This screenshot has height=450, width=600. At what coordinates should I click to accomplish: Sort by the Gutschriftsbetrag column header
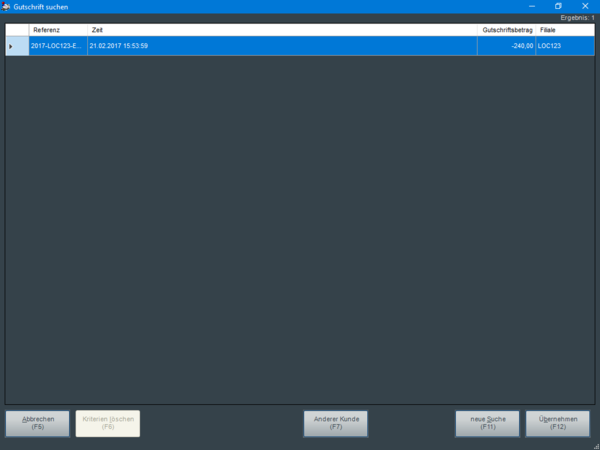pyautogui.click(x=507, y=30)
